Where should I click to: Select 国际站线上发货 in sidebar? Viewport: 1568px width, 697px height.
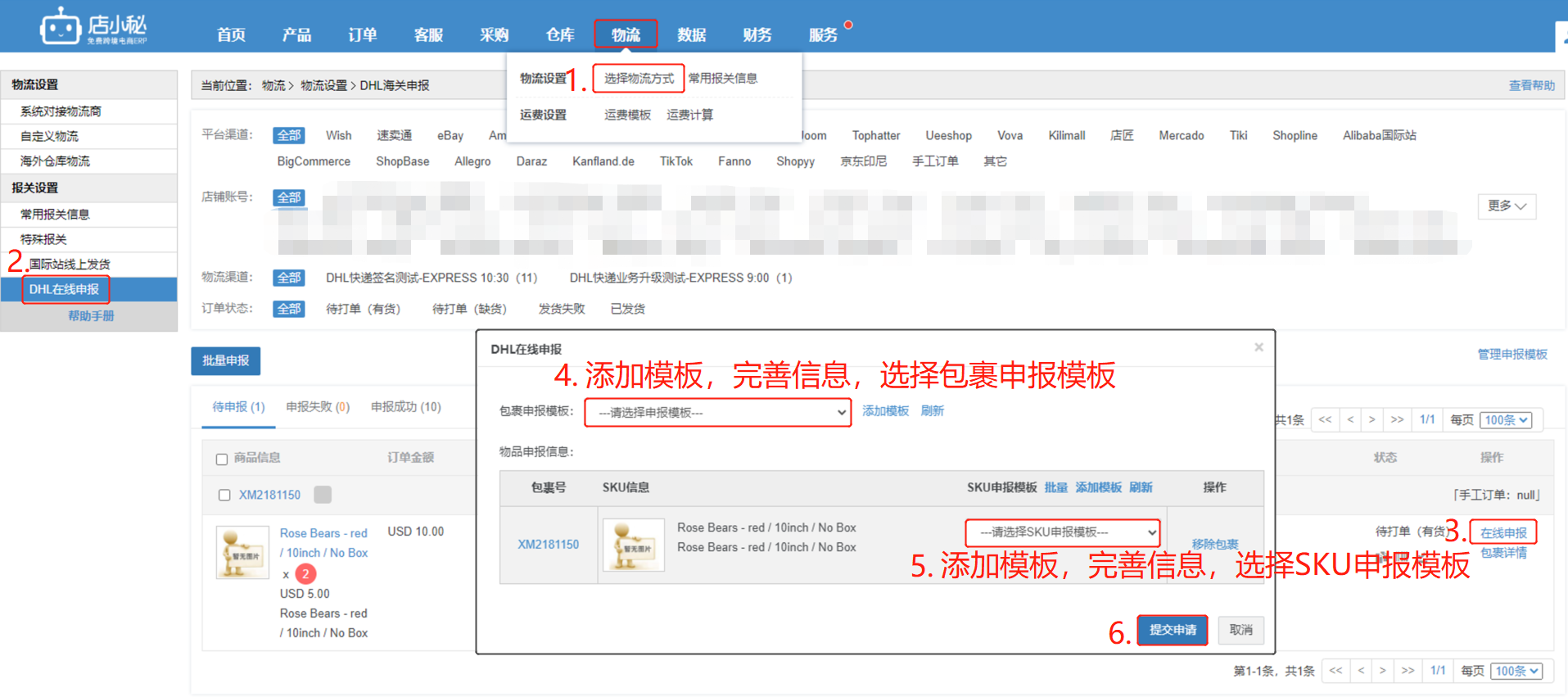[70, 265]
